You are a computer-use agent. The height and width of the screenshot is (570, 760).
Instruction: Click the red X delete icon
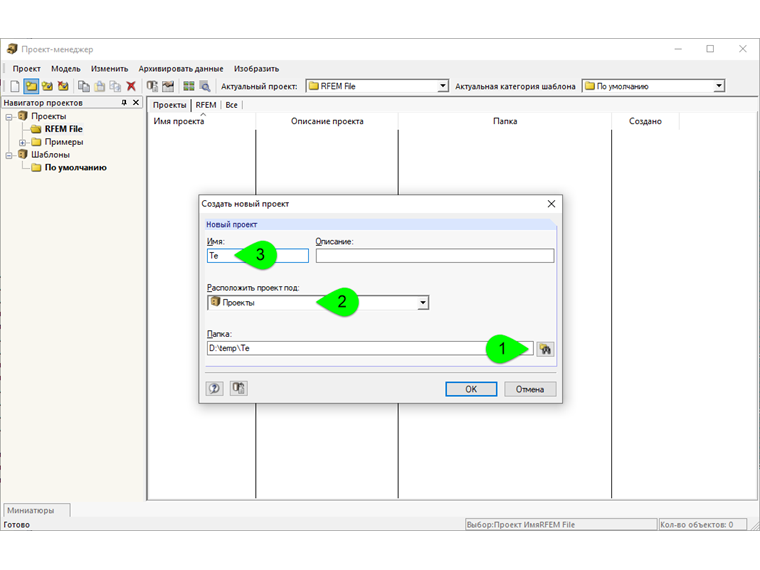pyautogui.click(x=131, y=86)
